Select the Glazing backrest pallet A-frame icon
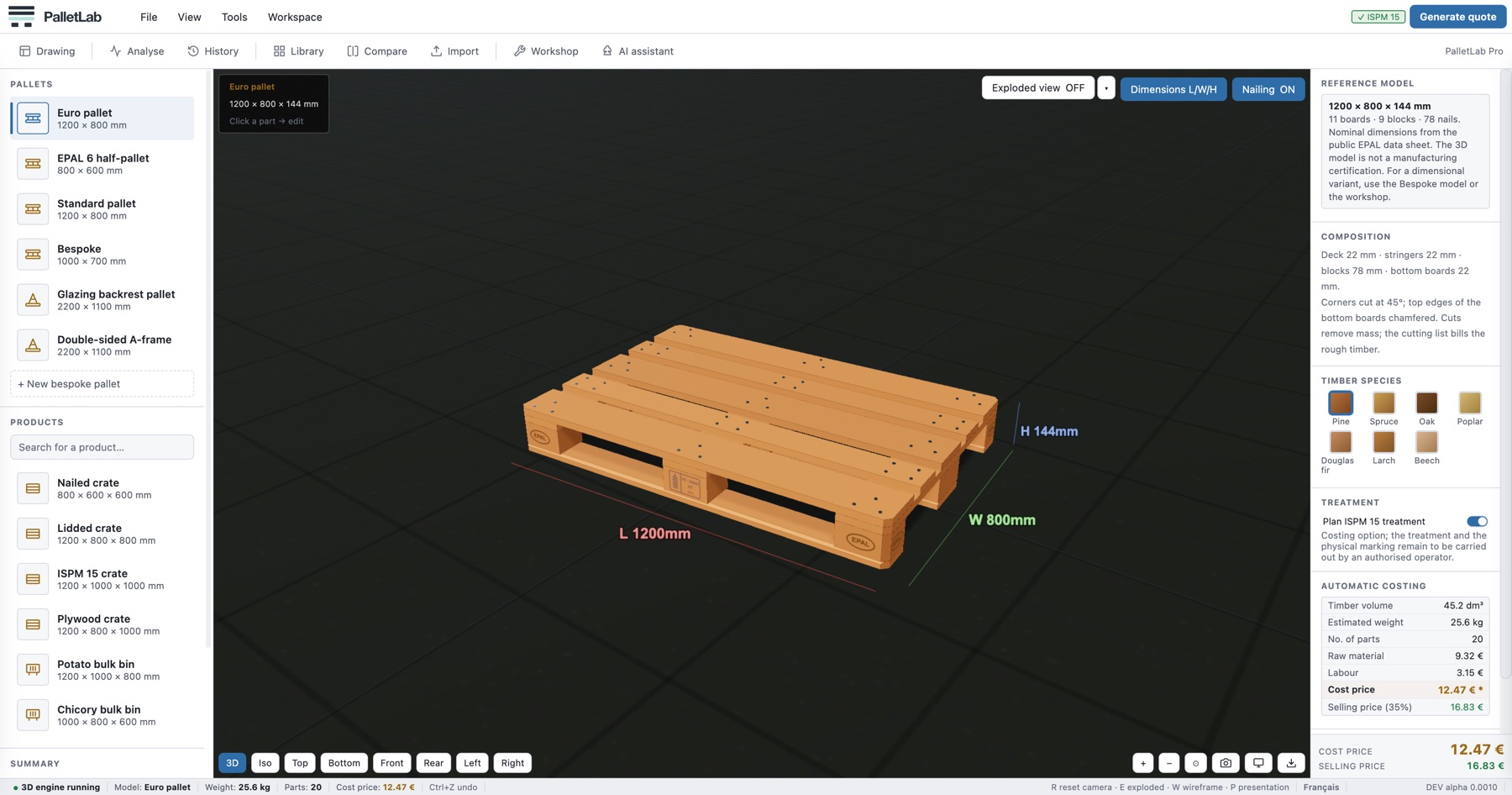Image resolution: width=1512 pixels, height=795 pixels. coord(33,300)
